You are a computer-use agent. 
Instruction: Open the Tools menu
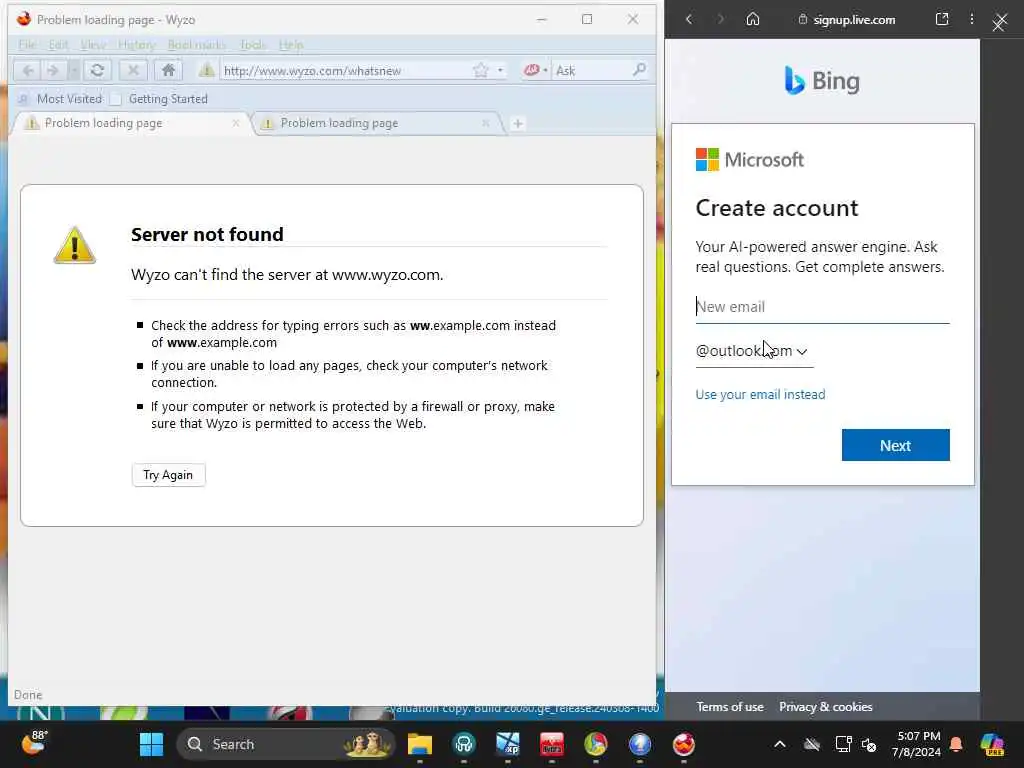(253, 44)
